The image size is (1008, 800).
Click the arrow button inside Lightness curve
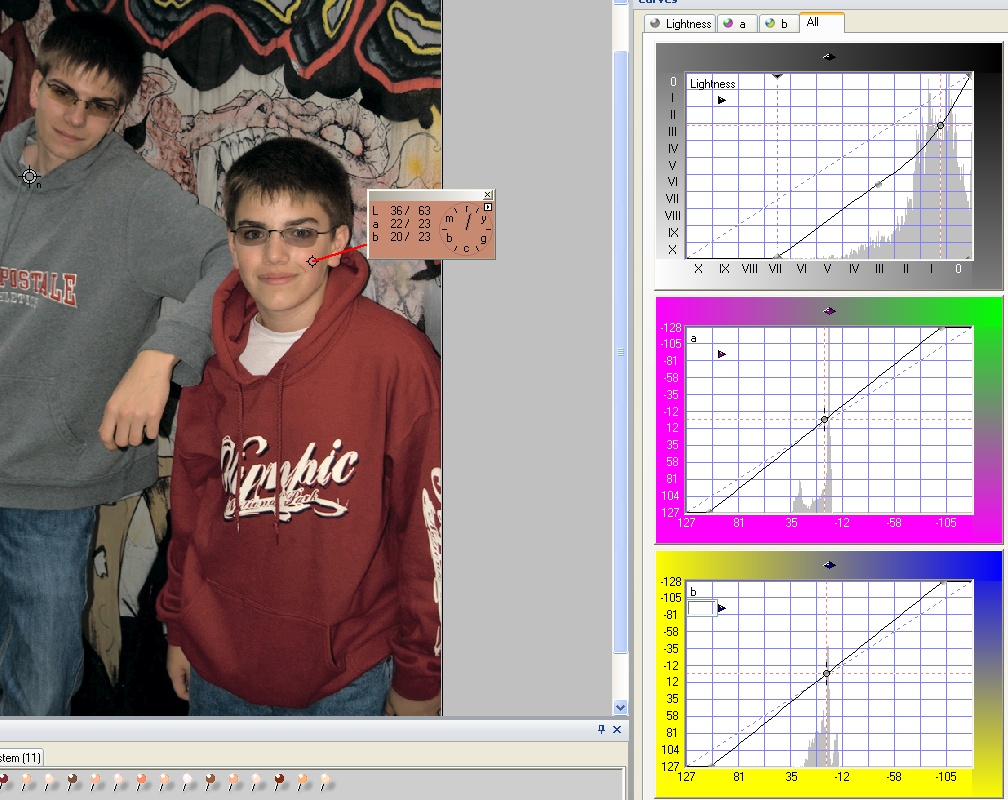(x=721, y=100)
